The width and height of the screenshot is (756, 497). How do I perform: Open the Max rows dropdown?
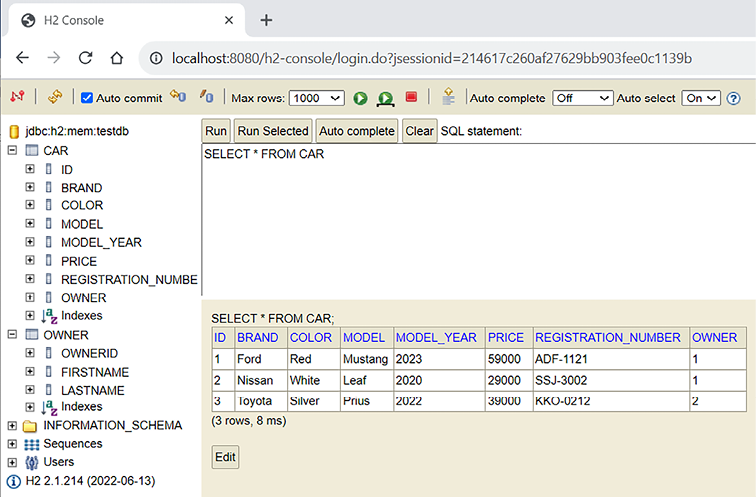(316, 98)
